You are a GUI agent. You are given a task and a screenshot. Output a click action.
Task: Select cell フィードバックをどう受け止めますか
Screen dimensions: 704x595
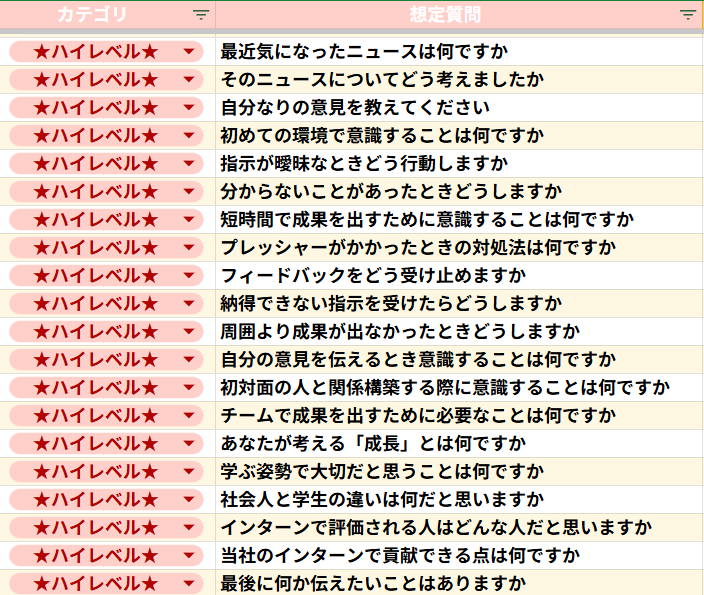(459, 276)
